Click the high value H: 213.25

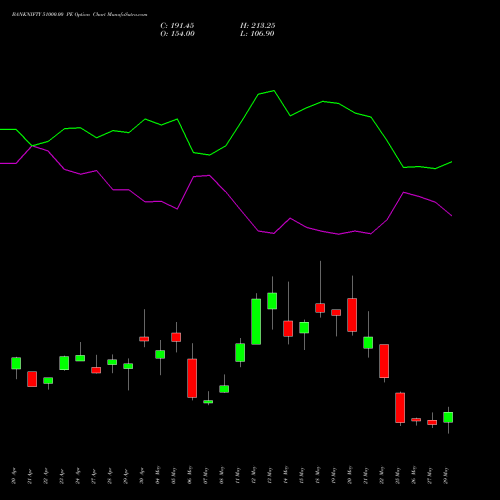click(x=258, y=26)
